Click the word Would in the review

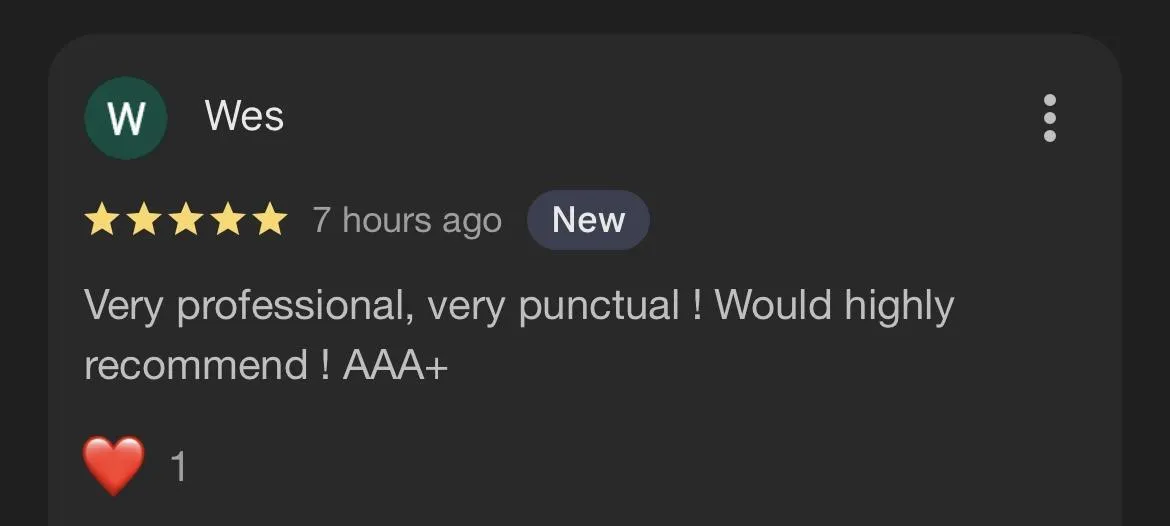(x=772, y=304)
